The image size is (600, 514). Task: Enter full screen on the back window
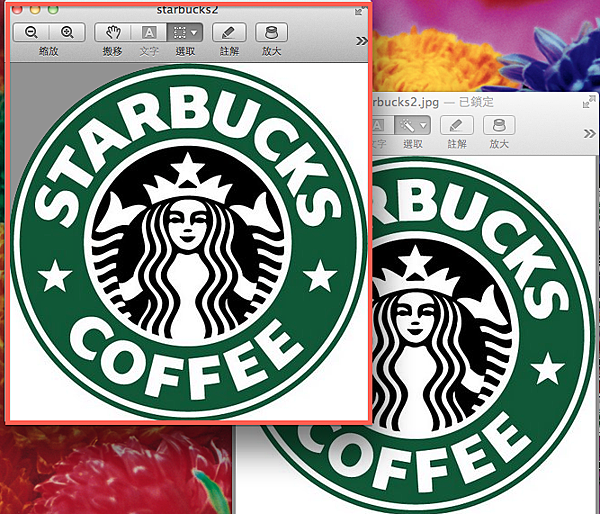[x=589, y=102]
